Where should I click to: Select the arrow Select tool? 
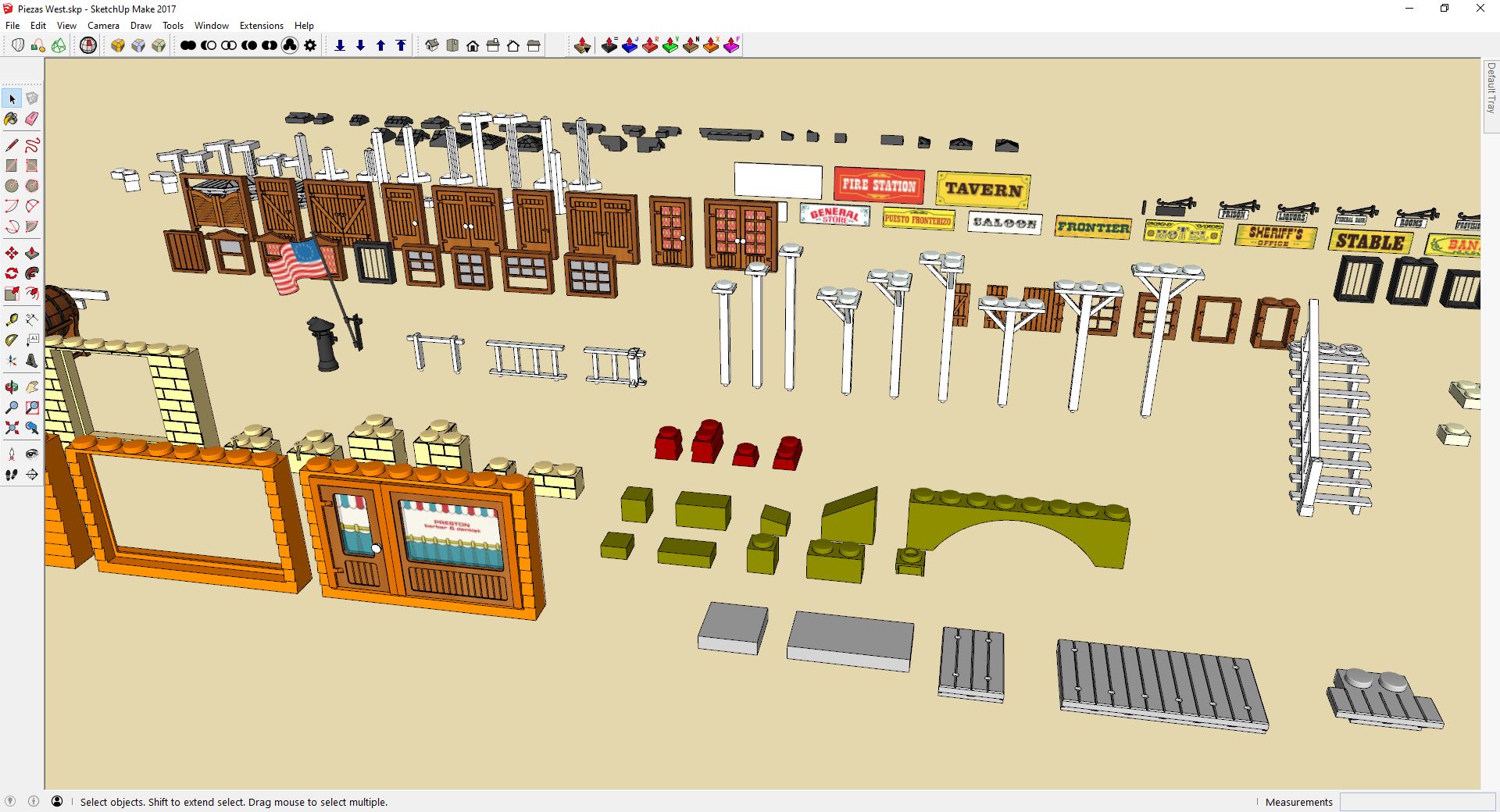tap(12, 98)
